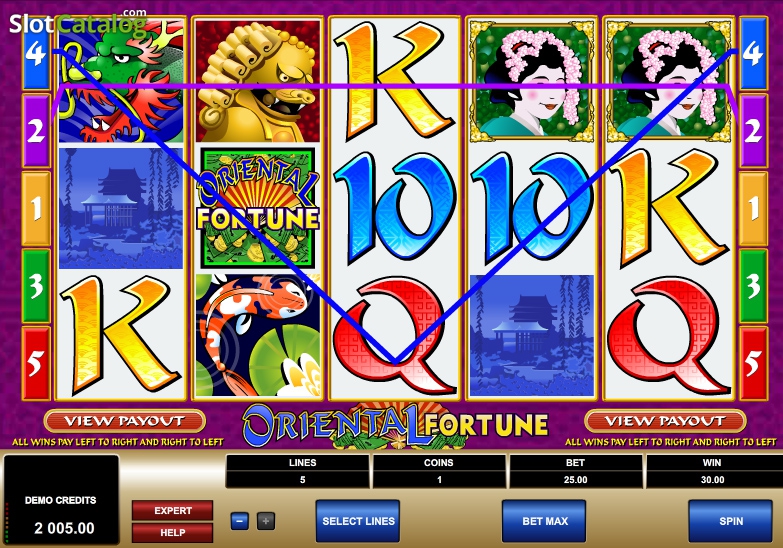This screenshot has width=783, height=548.
Task: Open the Help screen
Action: [x=173, y=533]
